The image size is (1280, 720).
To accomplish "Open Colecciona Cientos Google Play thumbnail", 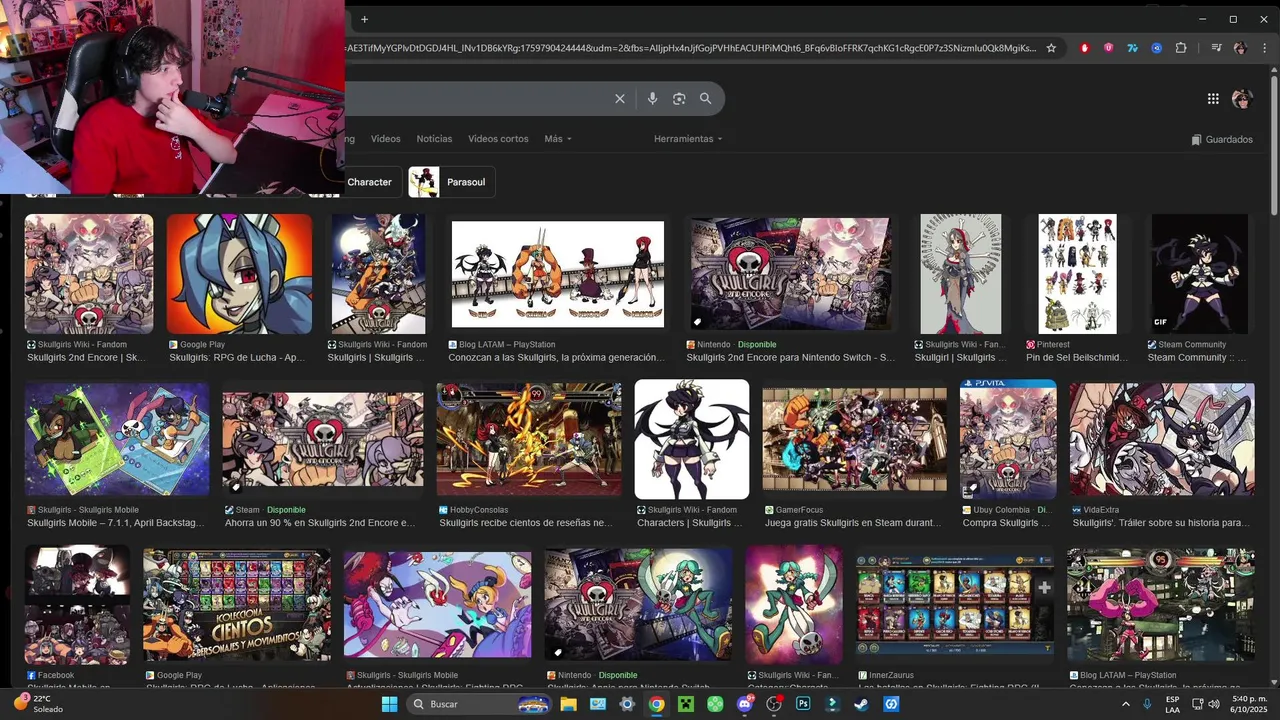I will click(237, 604).
